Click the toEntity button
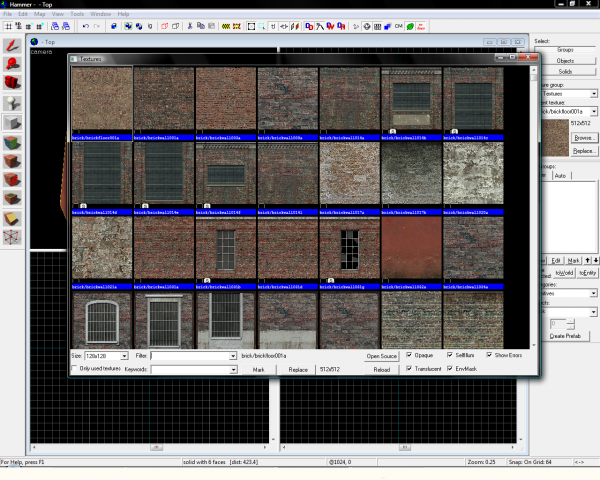Image resolution: width=600 pixels, height=480 pixels. [587, 273]
